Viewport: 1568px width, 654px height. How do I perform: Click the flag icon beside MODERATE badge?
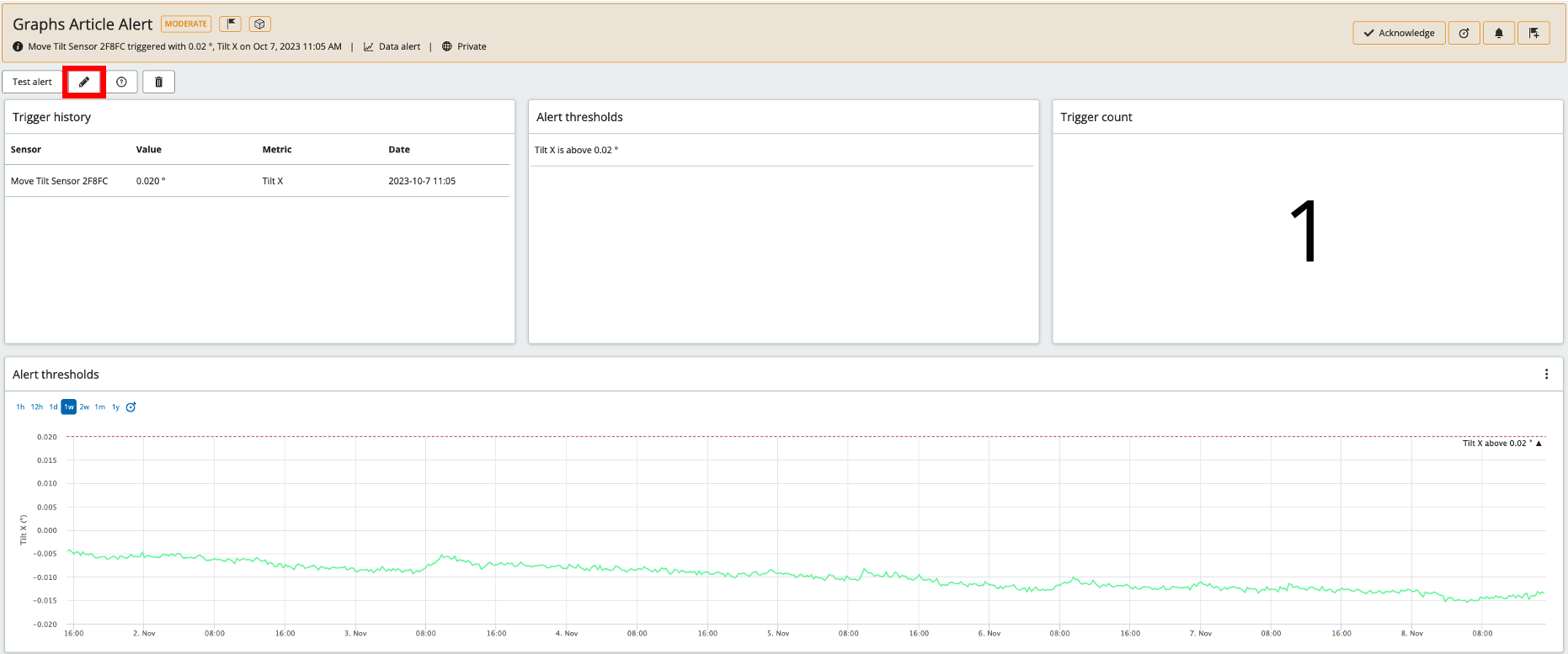[x=230, y=24]
